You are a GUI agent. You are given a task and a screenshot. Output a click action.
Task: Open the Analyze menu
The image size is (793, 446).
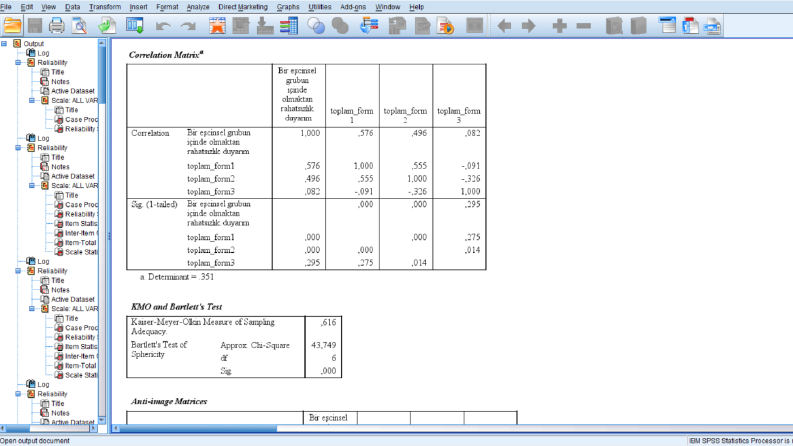pyautogui.click(x=198, y=7)
